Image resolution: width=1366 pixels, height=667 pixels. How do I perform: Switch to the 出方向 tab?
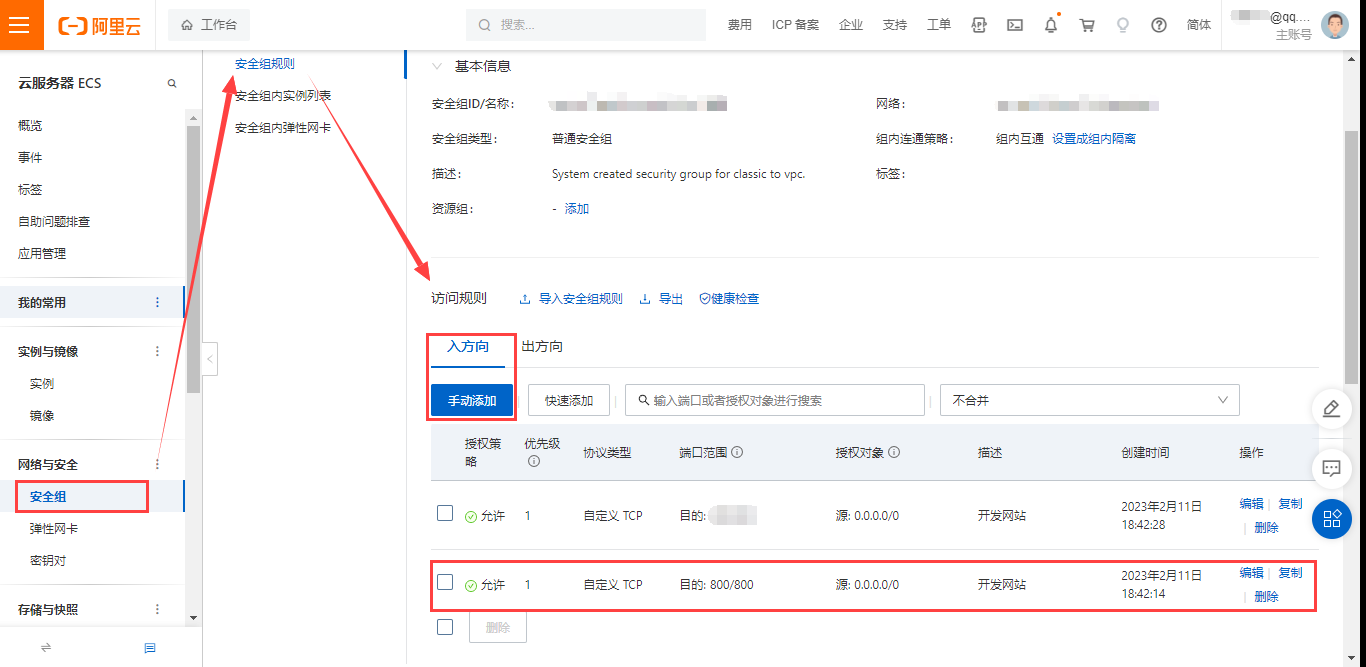click(542, 347)
